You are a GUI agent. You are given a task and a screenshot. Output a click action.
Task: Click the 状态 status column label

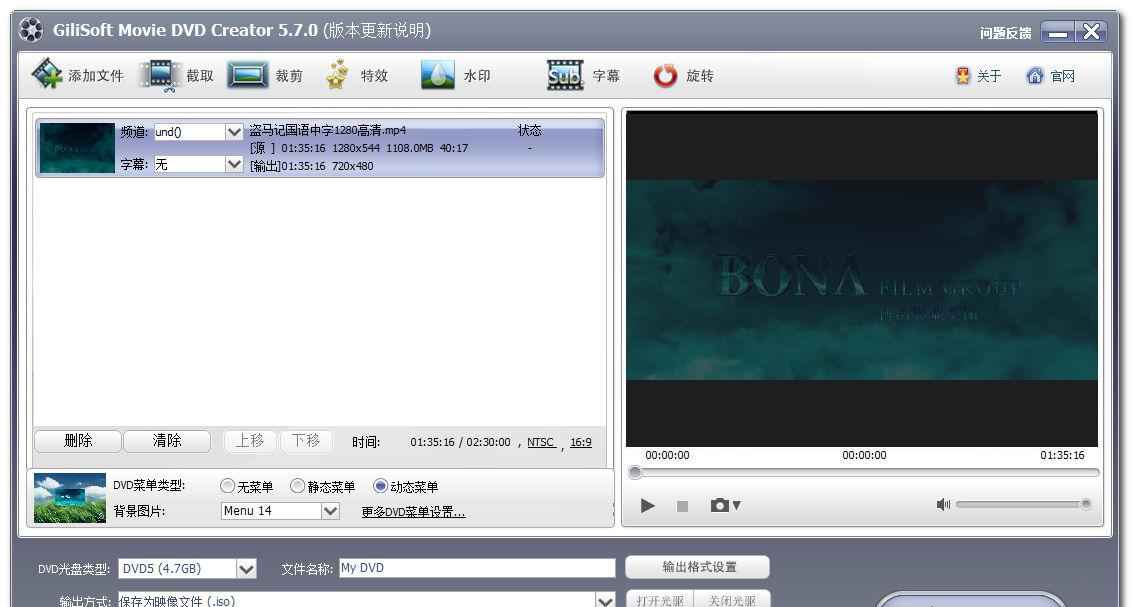(x=529, y=130)
